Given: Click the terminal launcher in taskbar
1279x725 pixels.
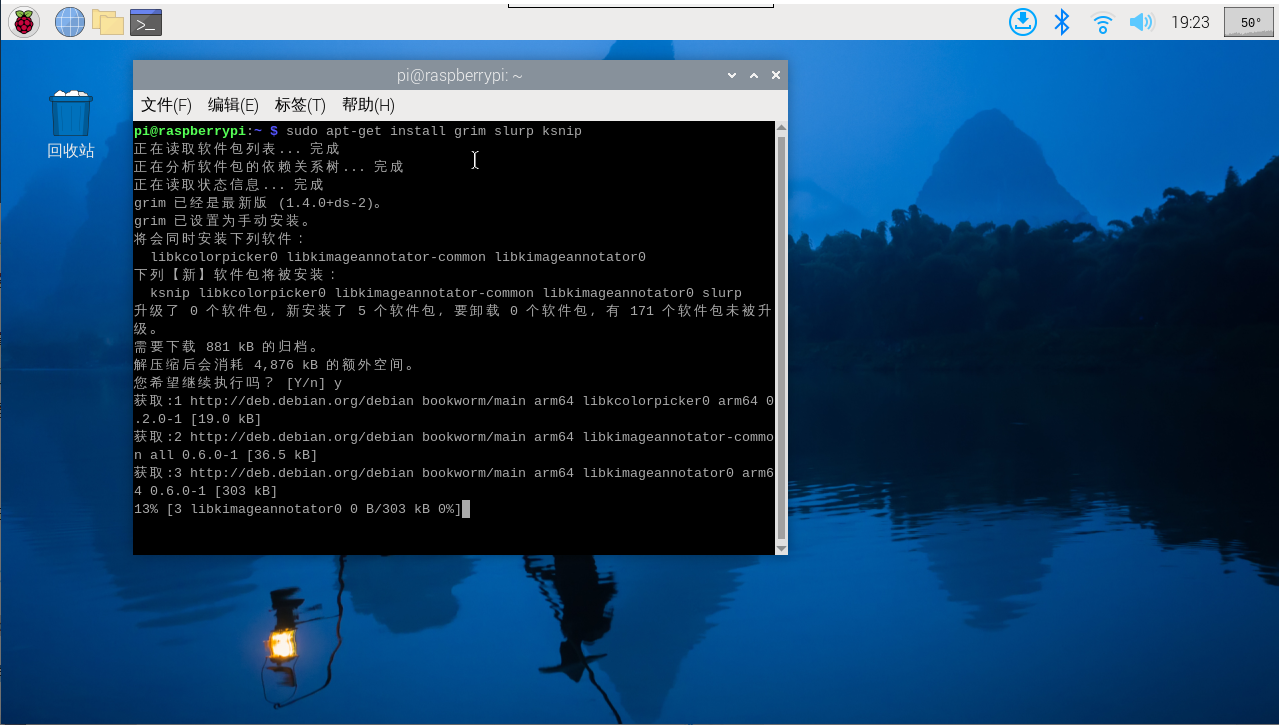Looking at the screenshot, I should point(146,21).
